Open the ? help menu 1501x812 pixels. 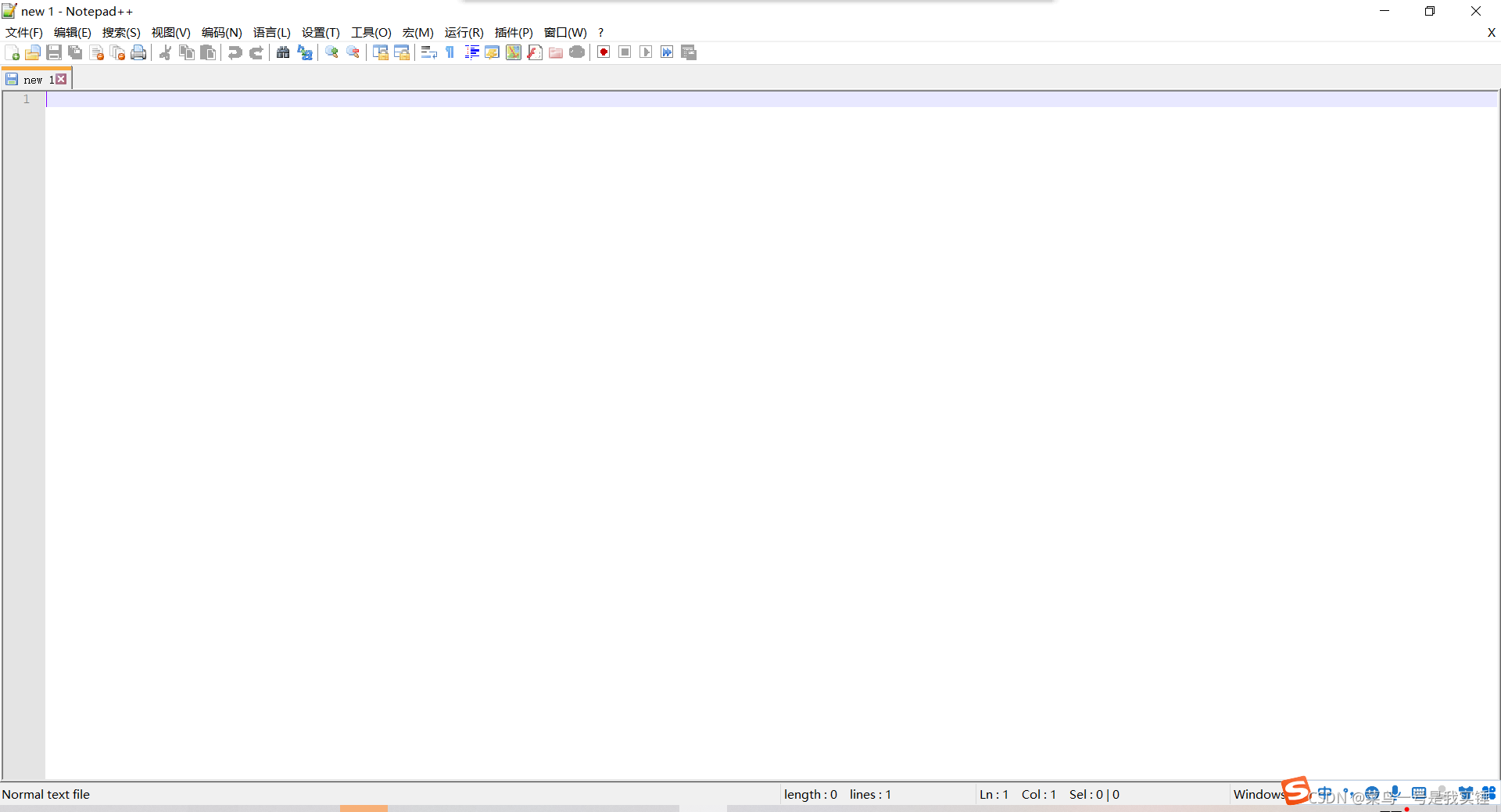click(600, 32)
